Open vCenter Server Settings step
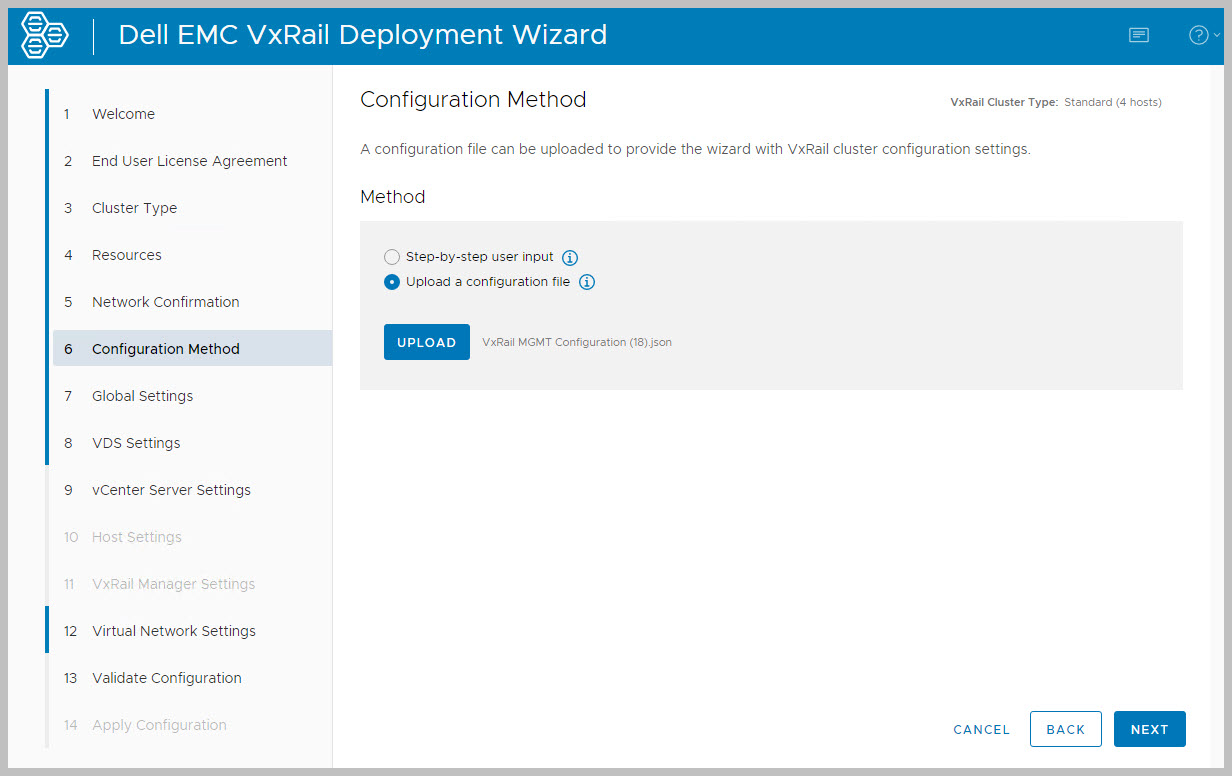Viewport: 1232px width, 776px height. pyautogui.click(x=171, y=490)
